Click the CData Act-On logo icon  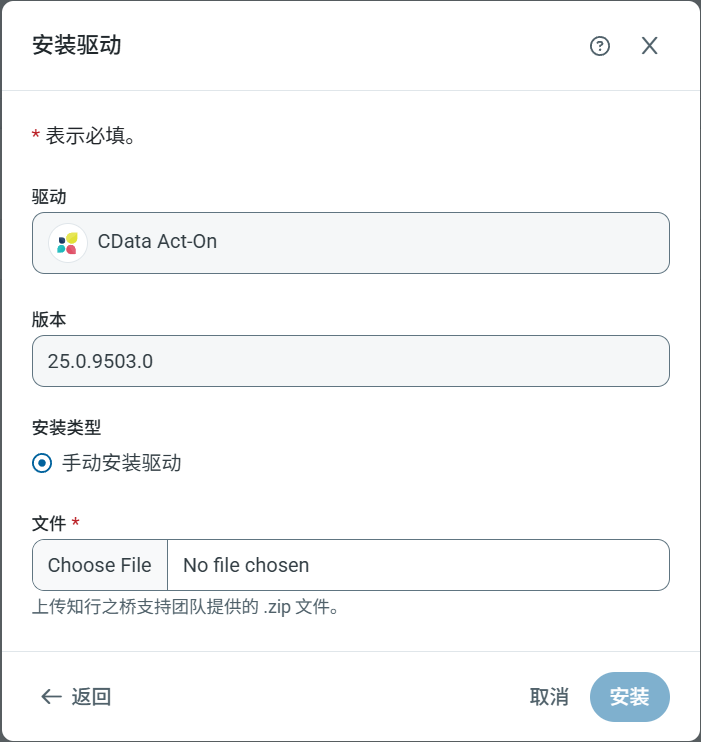point(68,243)
